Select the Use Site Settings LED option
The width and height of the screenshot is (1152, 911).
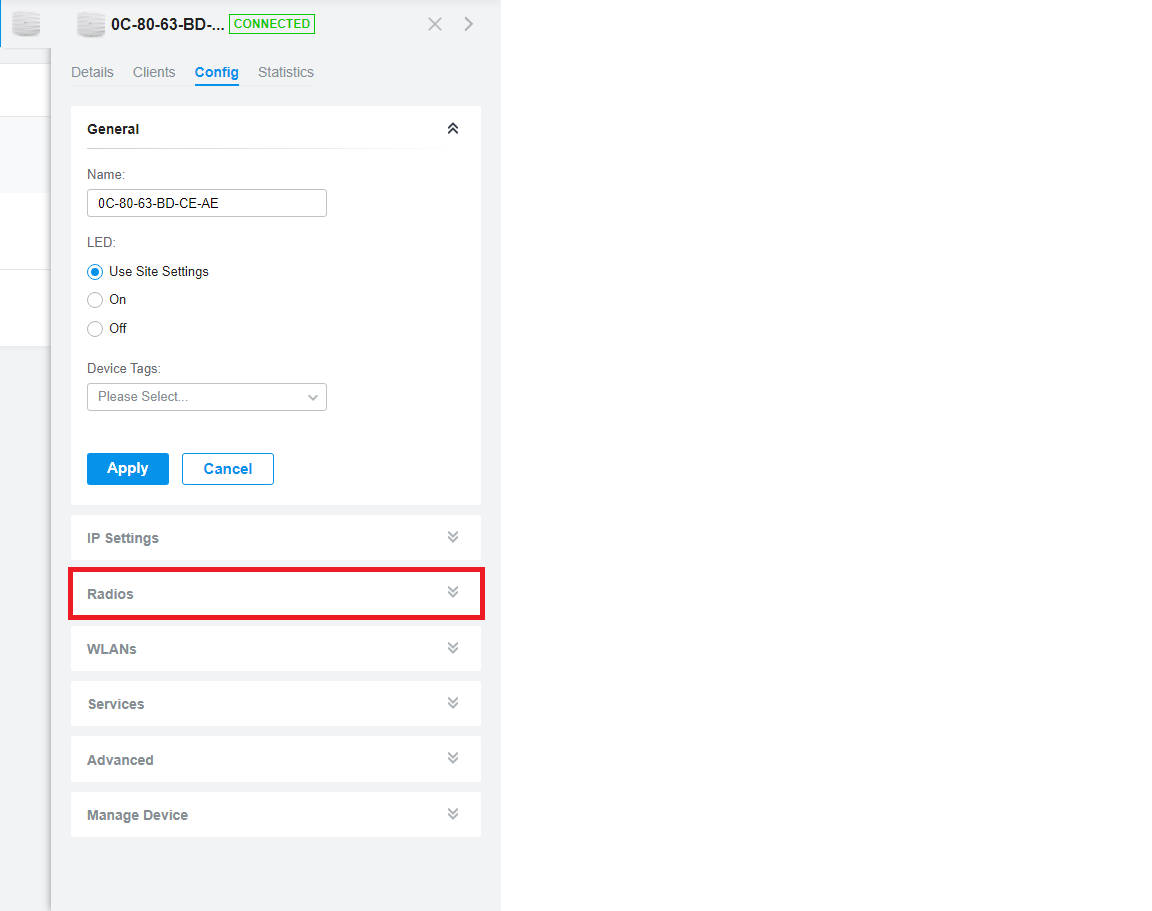point(95,272)
